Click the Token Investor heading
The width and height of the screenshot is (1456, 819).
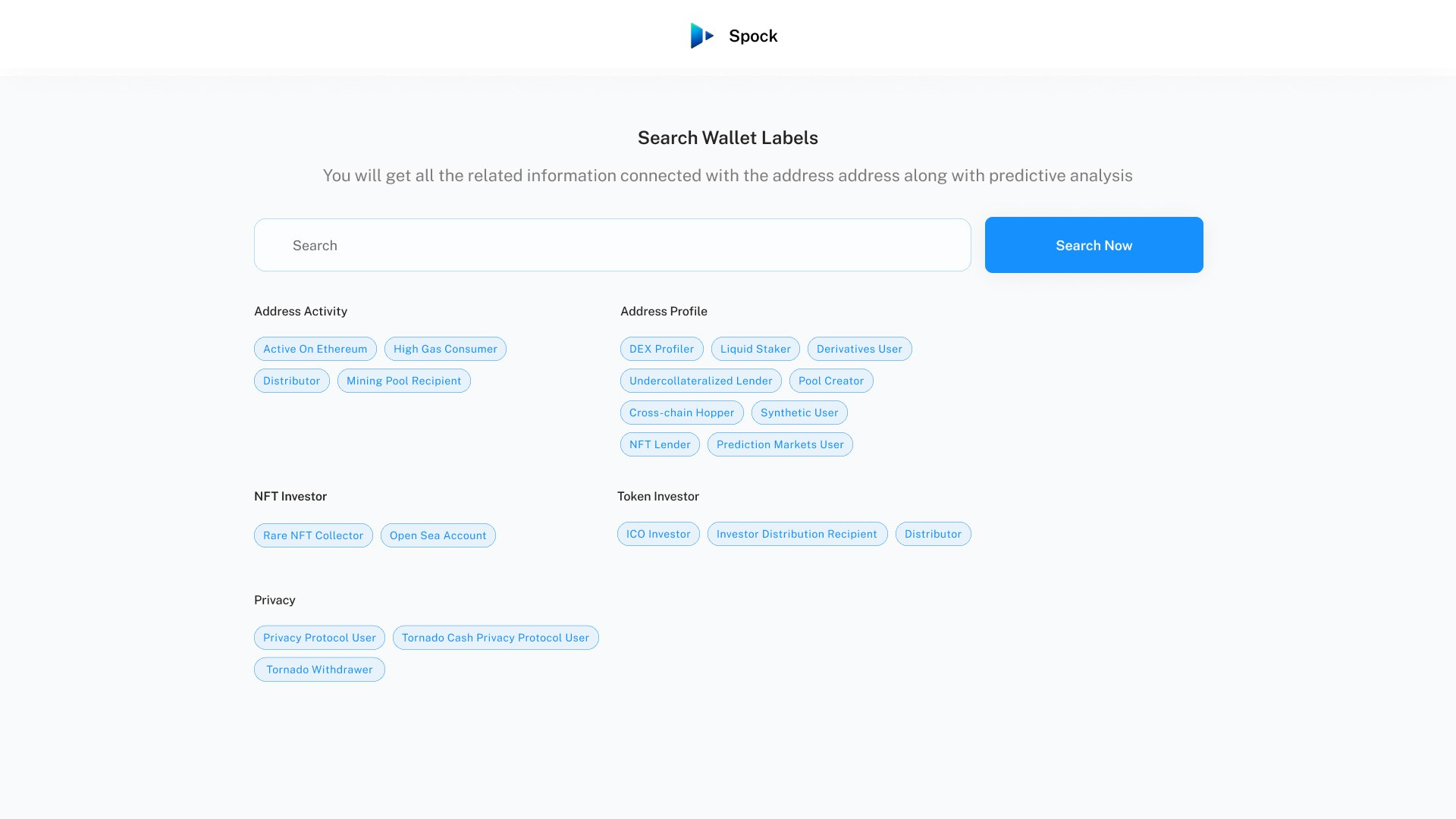(x=657, y=496)
